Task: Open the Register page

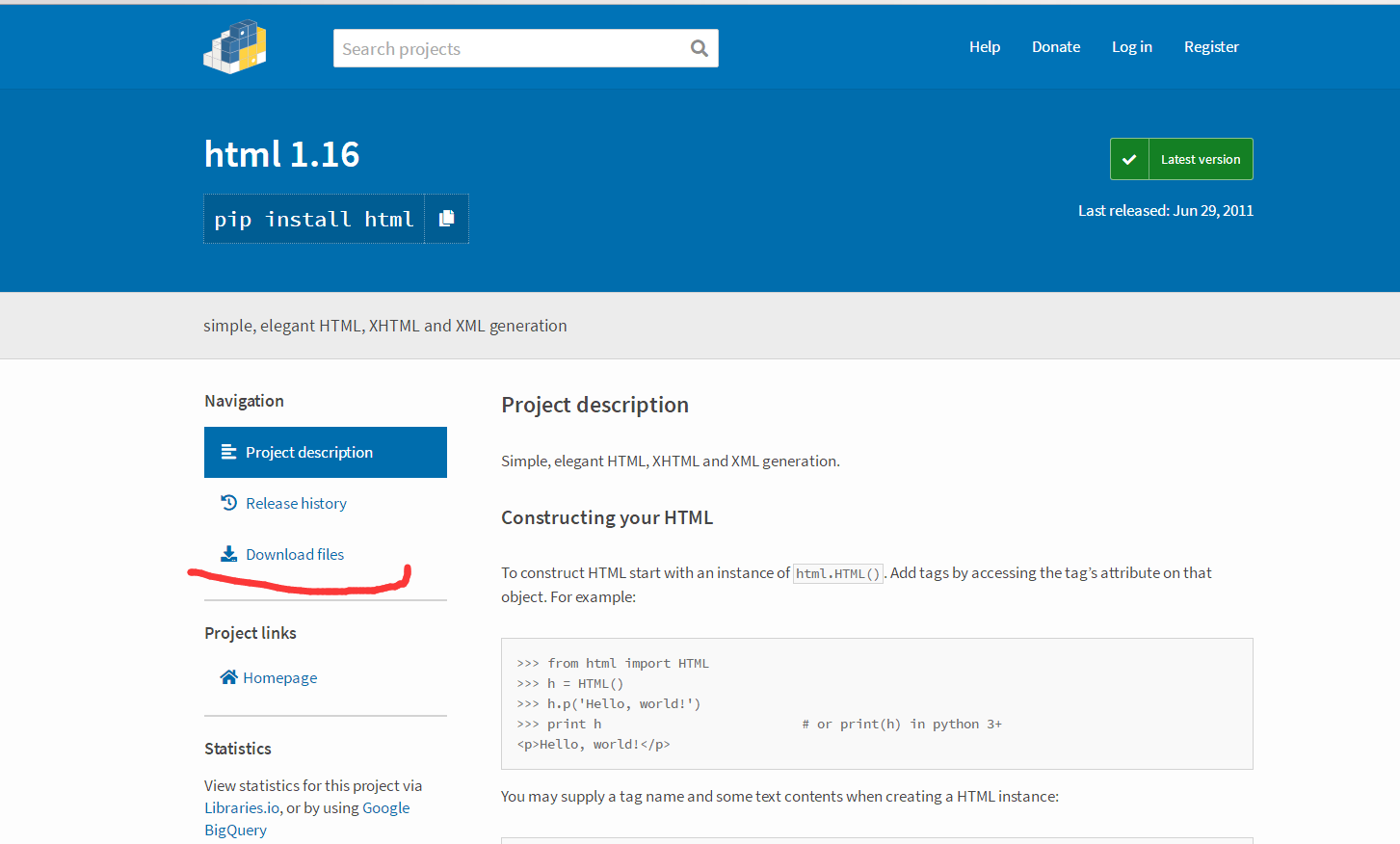Action: coord(1211,46)
